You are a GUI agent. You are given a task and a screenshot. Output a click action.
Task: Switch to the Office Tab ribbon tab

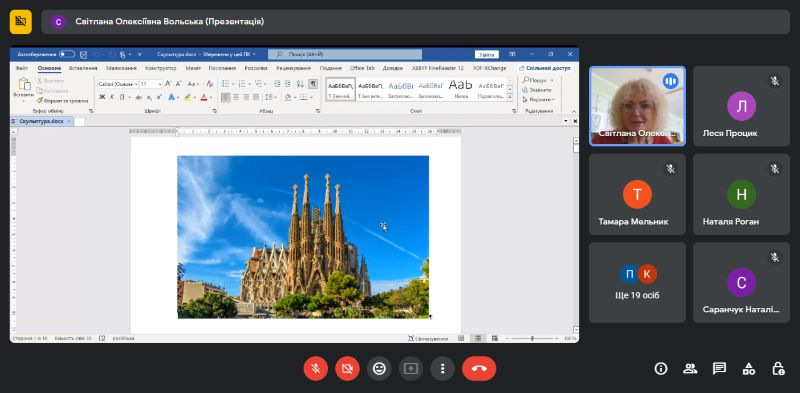[x=362, y=68]
